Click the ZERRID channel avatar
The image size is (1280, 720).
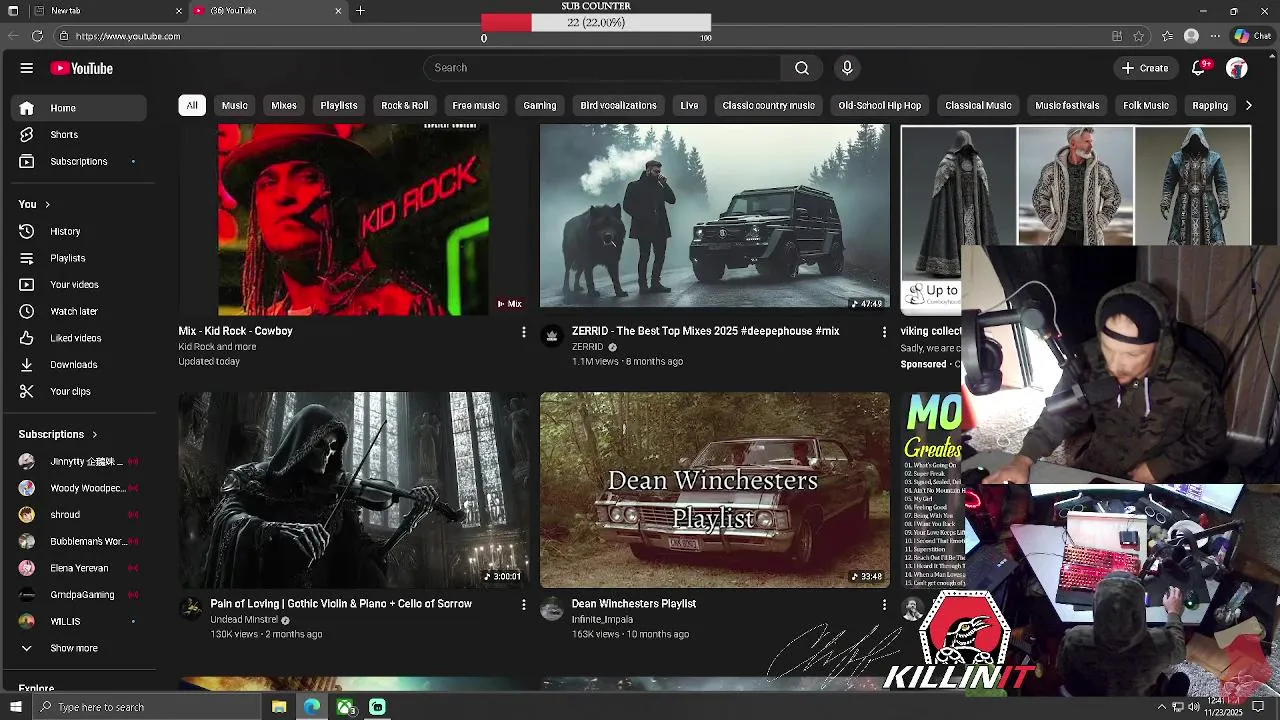[551, 336]
